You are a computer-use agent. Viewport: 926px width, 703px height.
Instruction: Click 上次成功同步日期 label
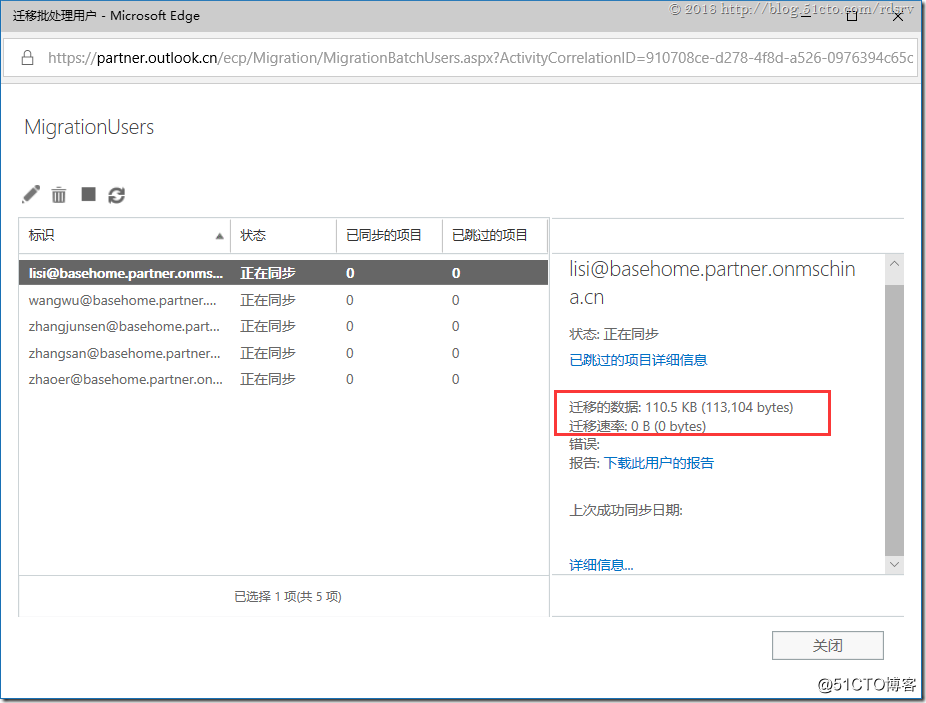[625, 510]
